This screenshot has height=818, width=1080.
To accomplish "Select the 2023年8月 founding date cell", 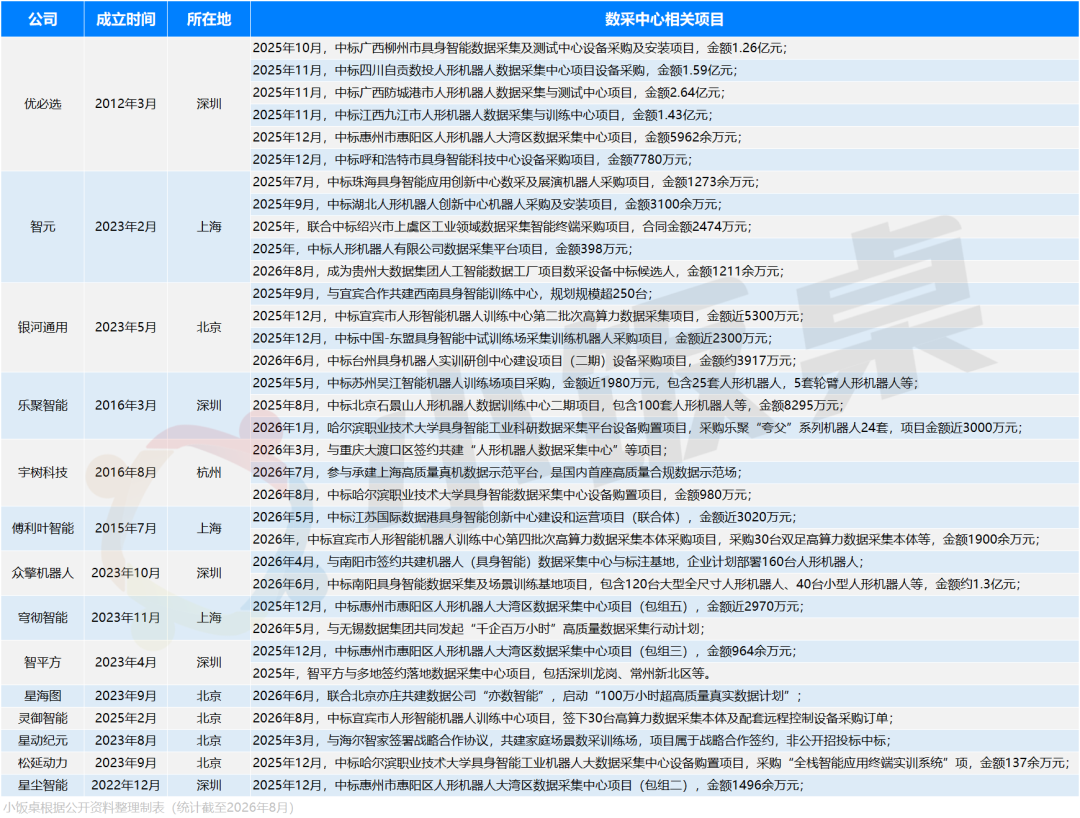I will (126, 741).
